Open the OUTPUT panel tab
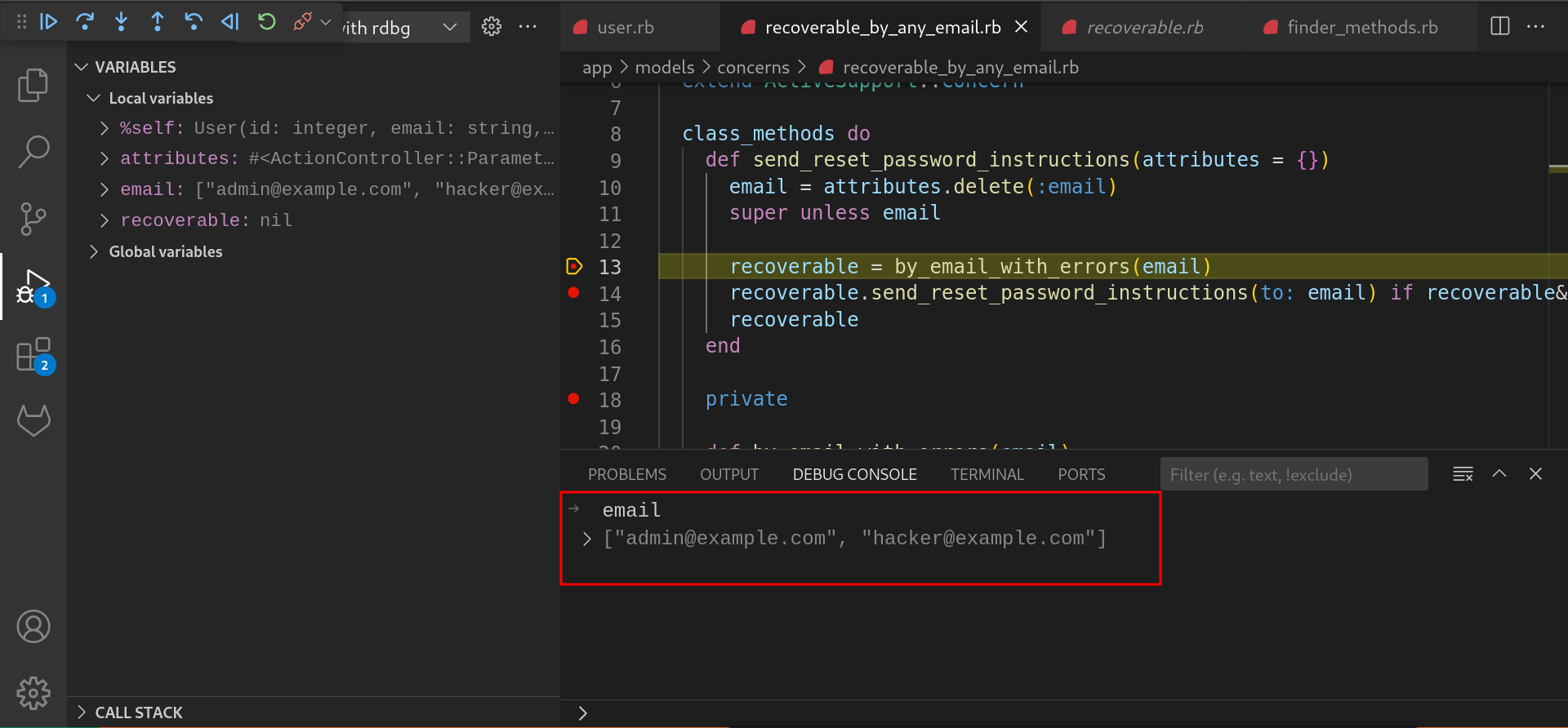This screenshot has height=728, width=1568. 729,474
